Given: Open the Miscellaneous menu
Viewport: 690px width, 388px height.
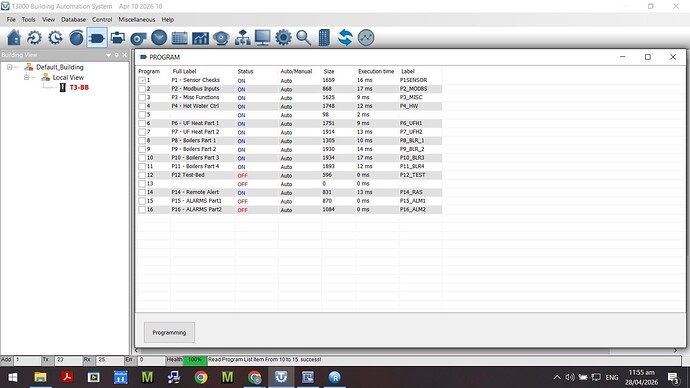Looking at the screenshot, I should [137, 19].
